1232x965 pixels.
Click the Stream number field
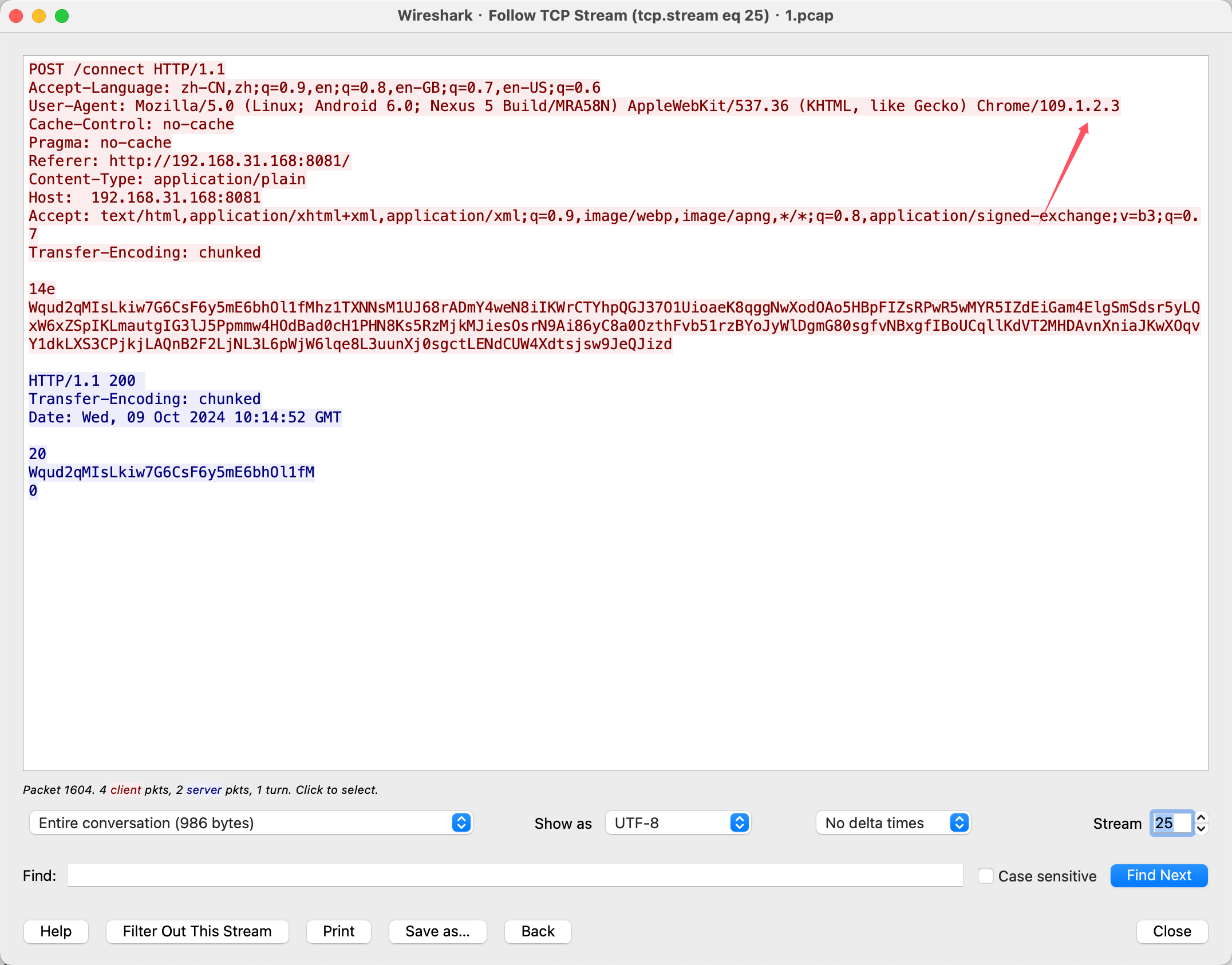click(1170, 823)
